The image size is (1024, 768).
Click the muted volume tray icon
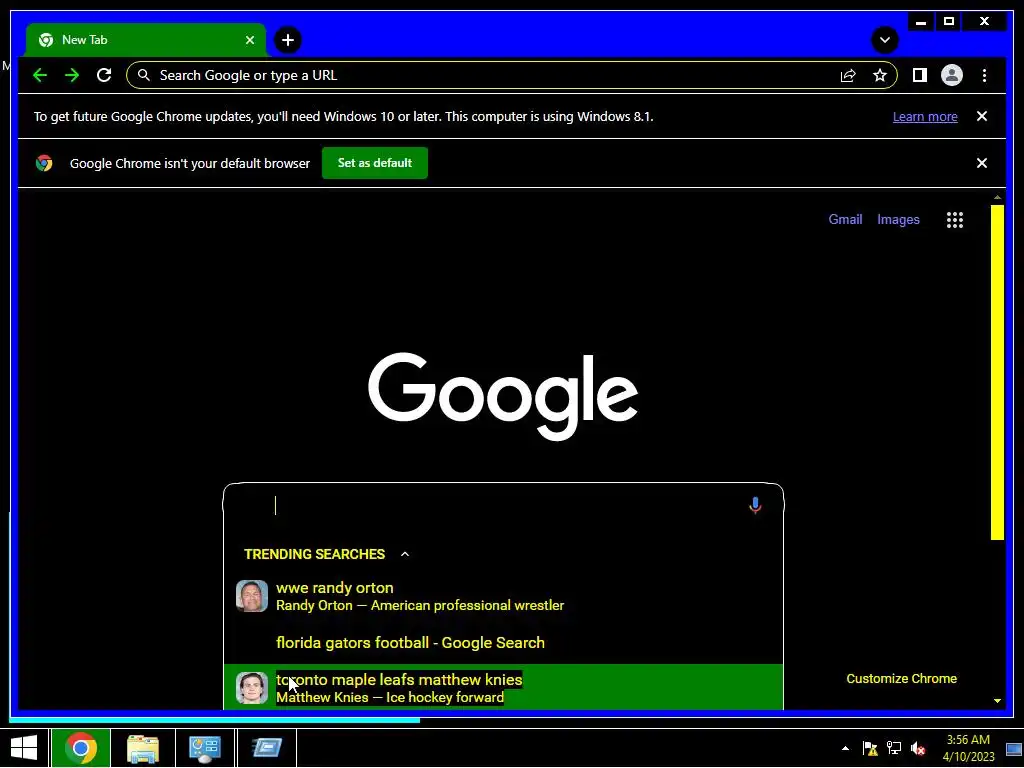(x=918, y=748)
